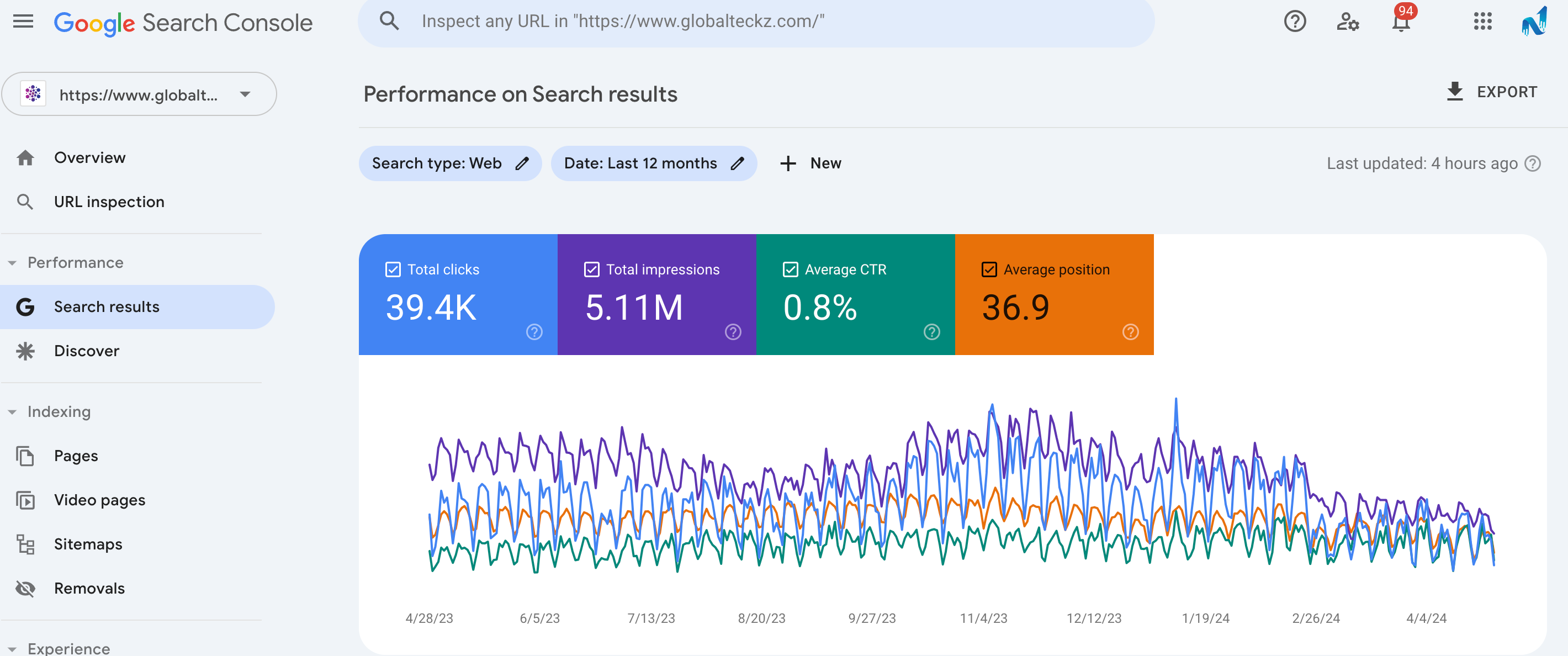Click the Search type: Web filter chip

point(450,163)
